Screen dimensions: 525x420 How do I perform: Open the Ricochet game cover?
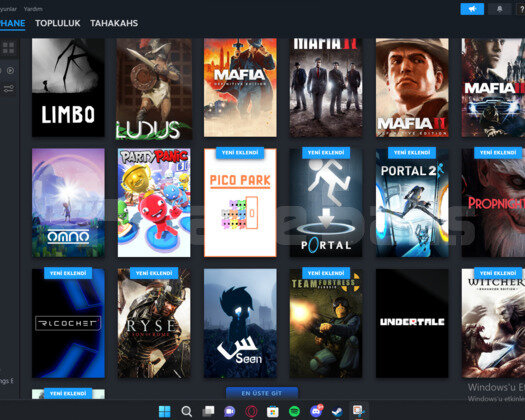[x=68, y=323]
